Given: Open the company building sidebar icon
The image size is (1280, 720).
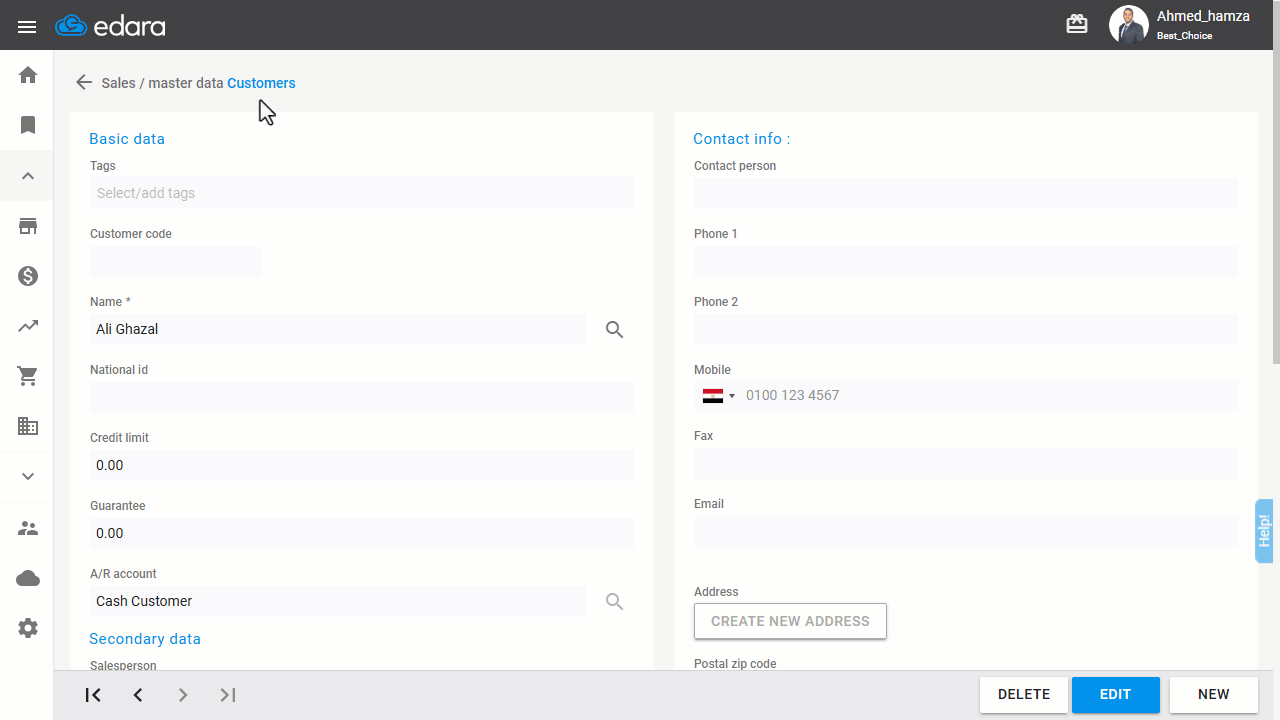Looking at the screenshot, I should coord(28,426).
